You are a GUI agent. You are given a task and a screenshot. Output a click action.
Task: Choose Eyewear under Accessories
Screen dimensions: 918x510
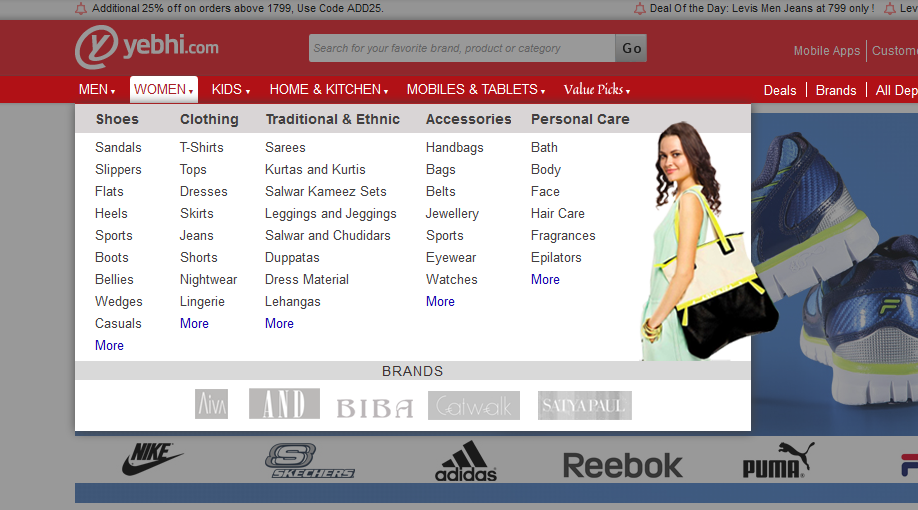tap(451, 258)
